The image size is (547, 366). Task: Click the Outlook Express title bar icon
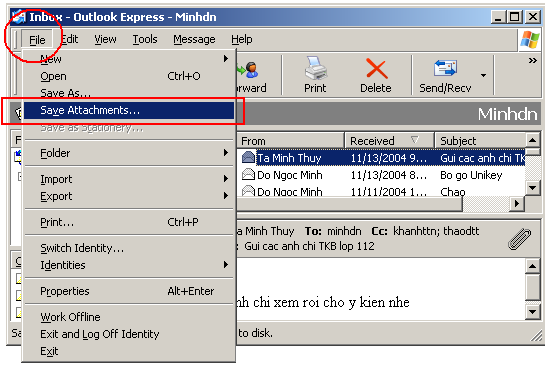click(x=18, y=17)
